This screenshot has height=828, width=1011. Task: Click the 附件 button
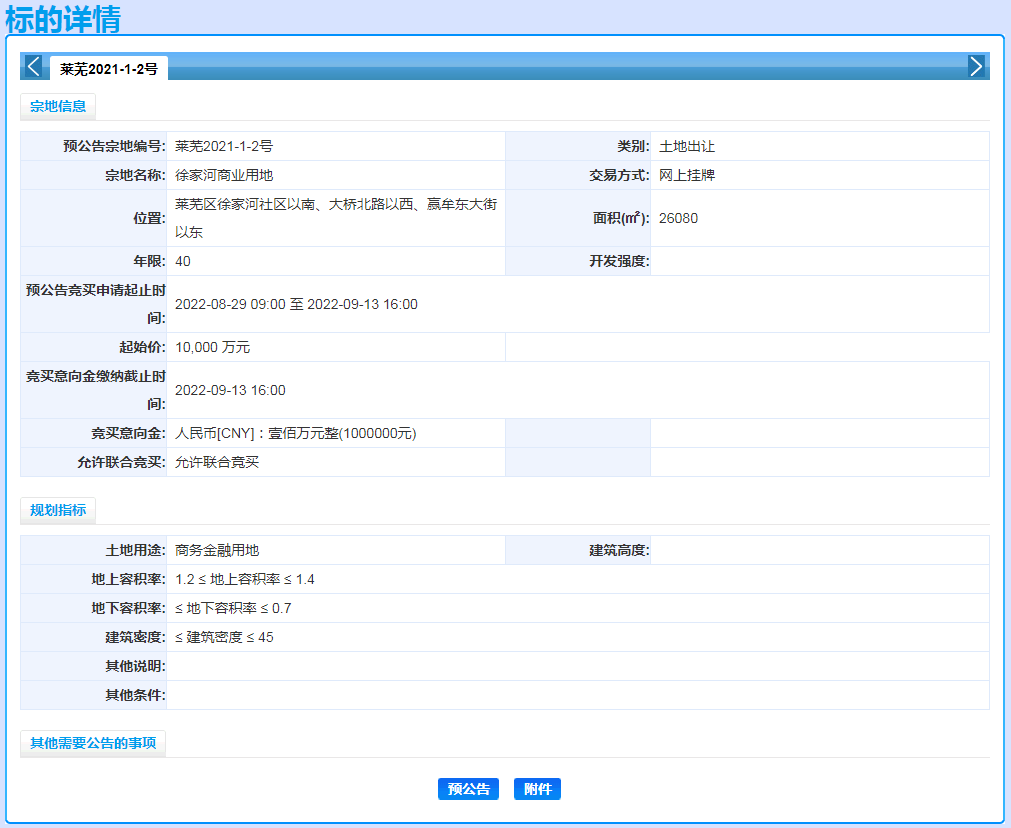538,789
